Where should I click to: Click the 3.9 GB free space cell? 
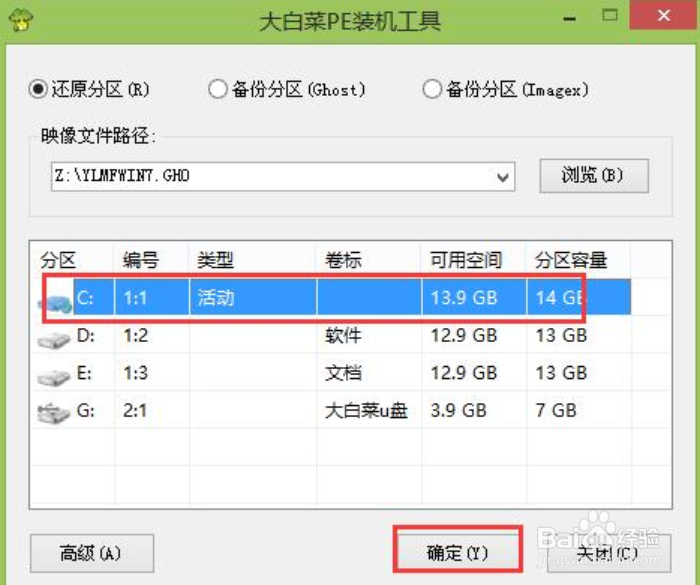pos(458,410)
